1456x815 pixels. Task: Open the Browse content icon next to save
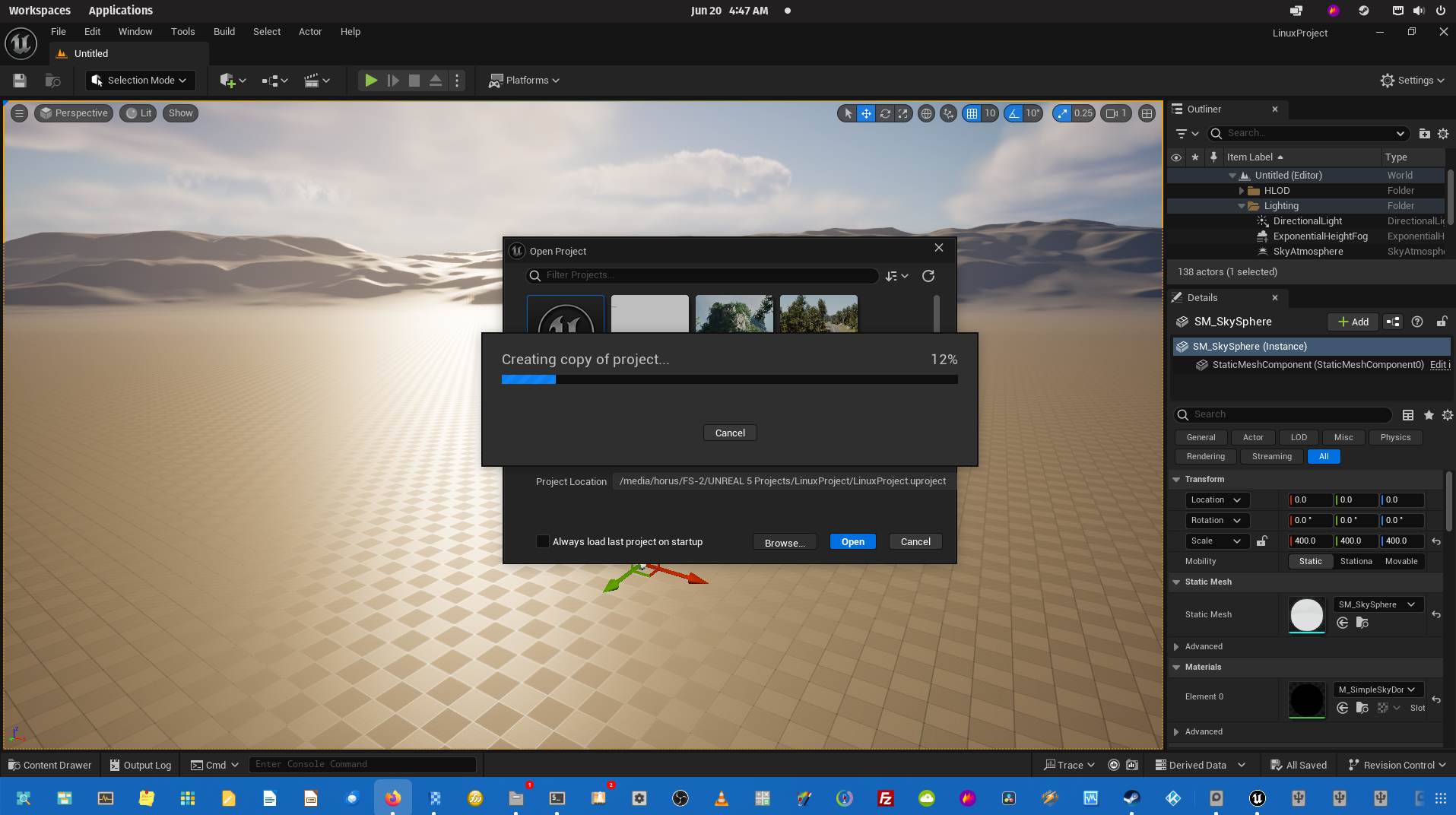click(x=52, y=81)
